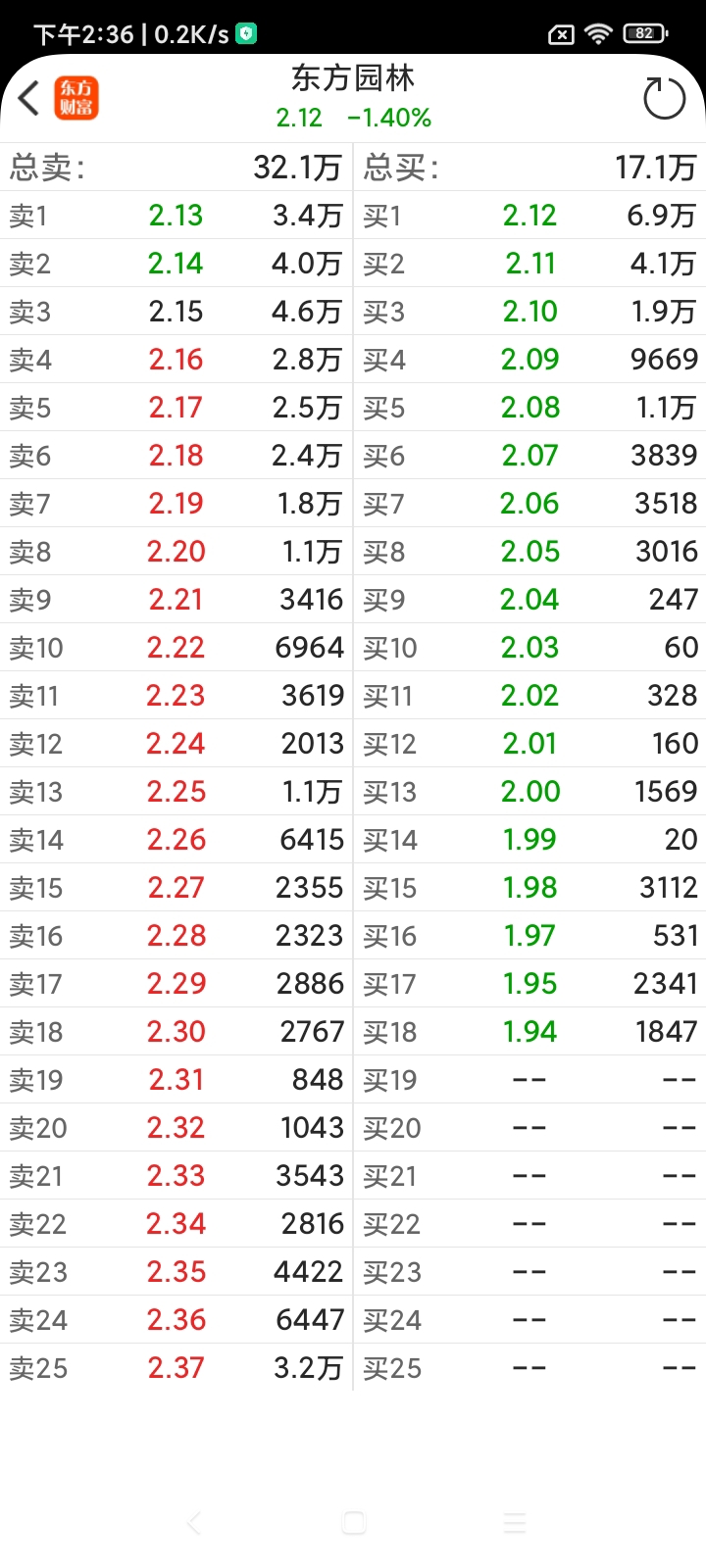Tap the 卖17 price 2.29

coord(176,984)
